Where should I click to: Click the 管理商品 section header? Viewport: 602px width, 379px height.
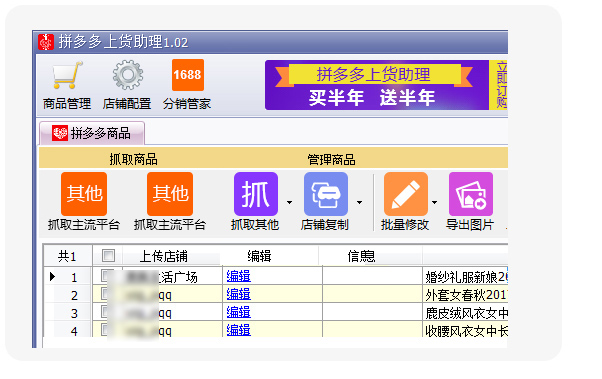pos(331,159)
